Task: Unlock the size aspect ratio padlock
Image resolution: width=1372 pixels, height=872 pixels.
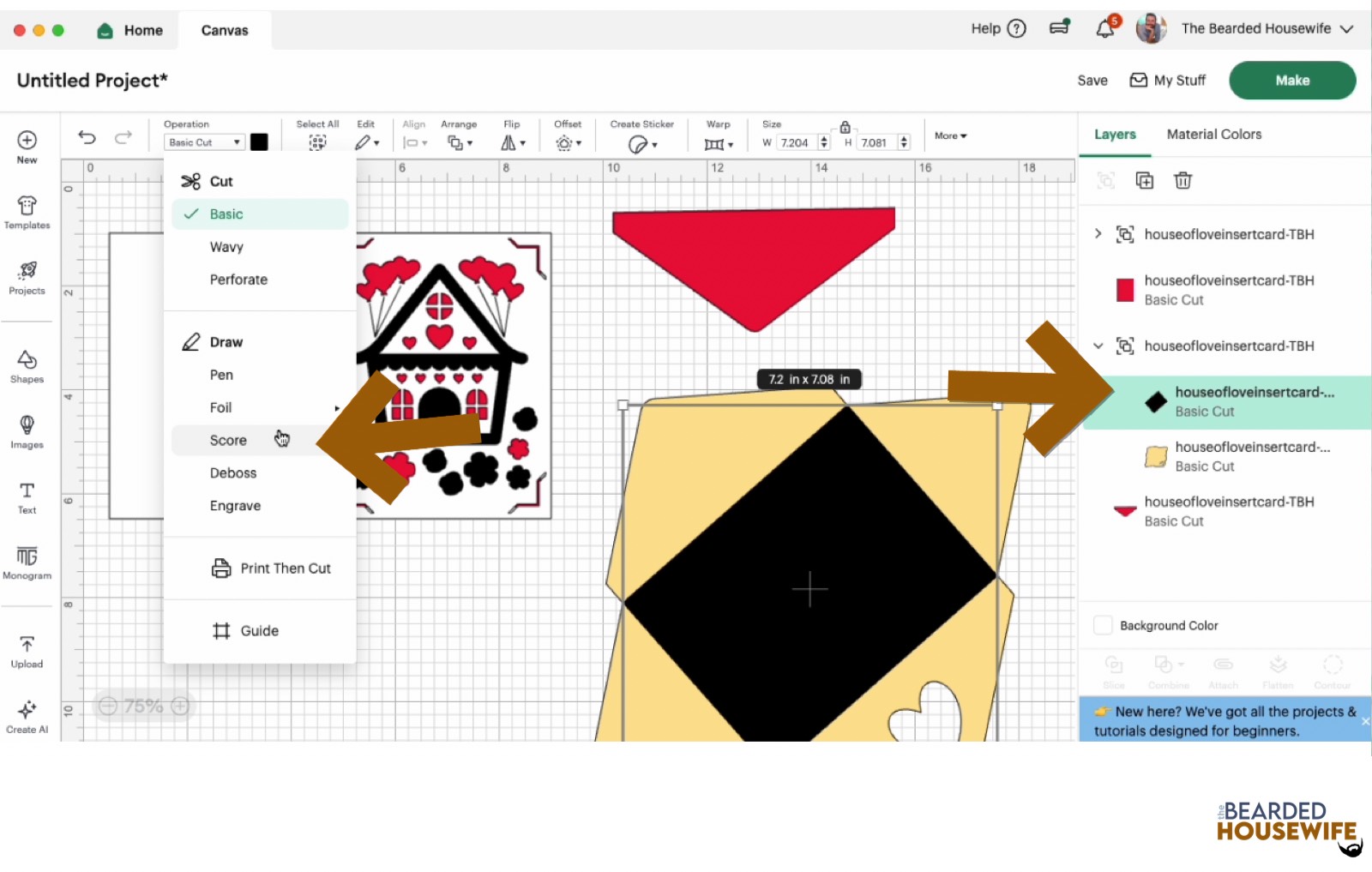Action: [x=845, y=127]
